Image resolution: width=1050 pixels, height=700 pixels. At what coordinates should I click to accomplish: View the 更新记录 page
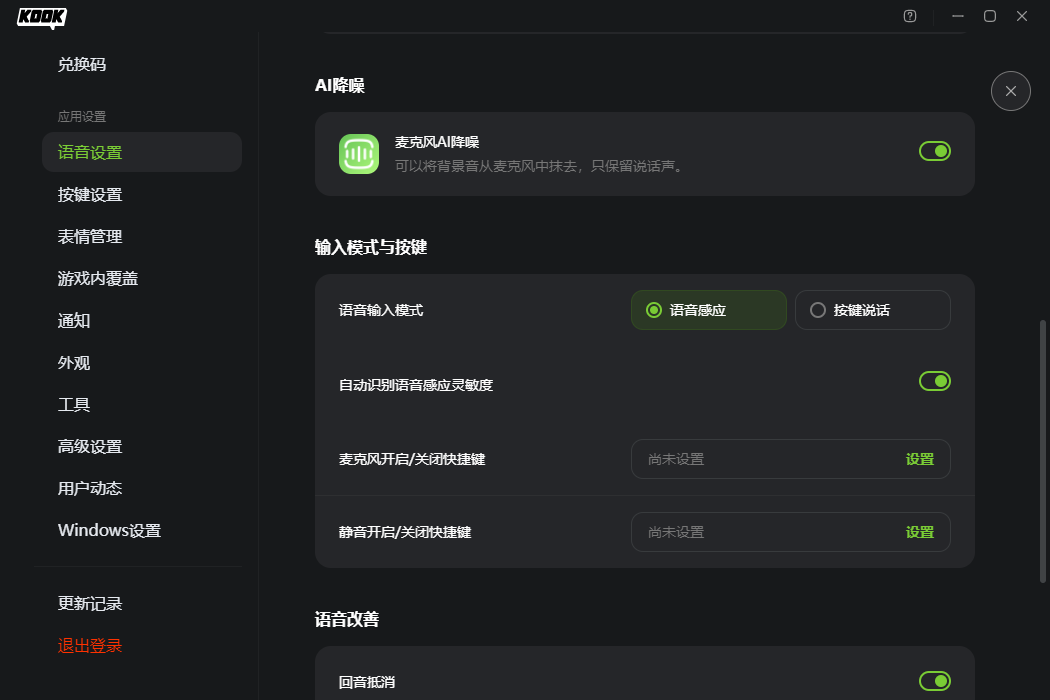[x=88, y=603]
